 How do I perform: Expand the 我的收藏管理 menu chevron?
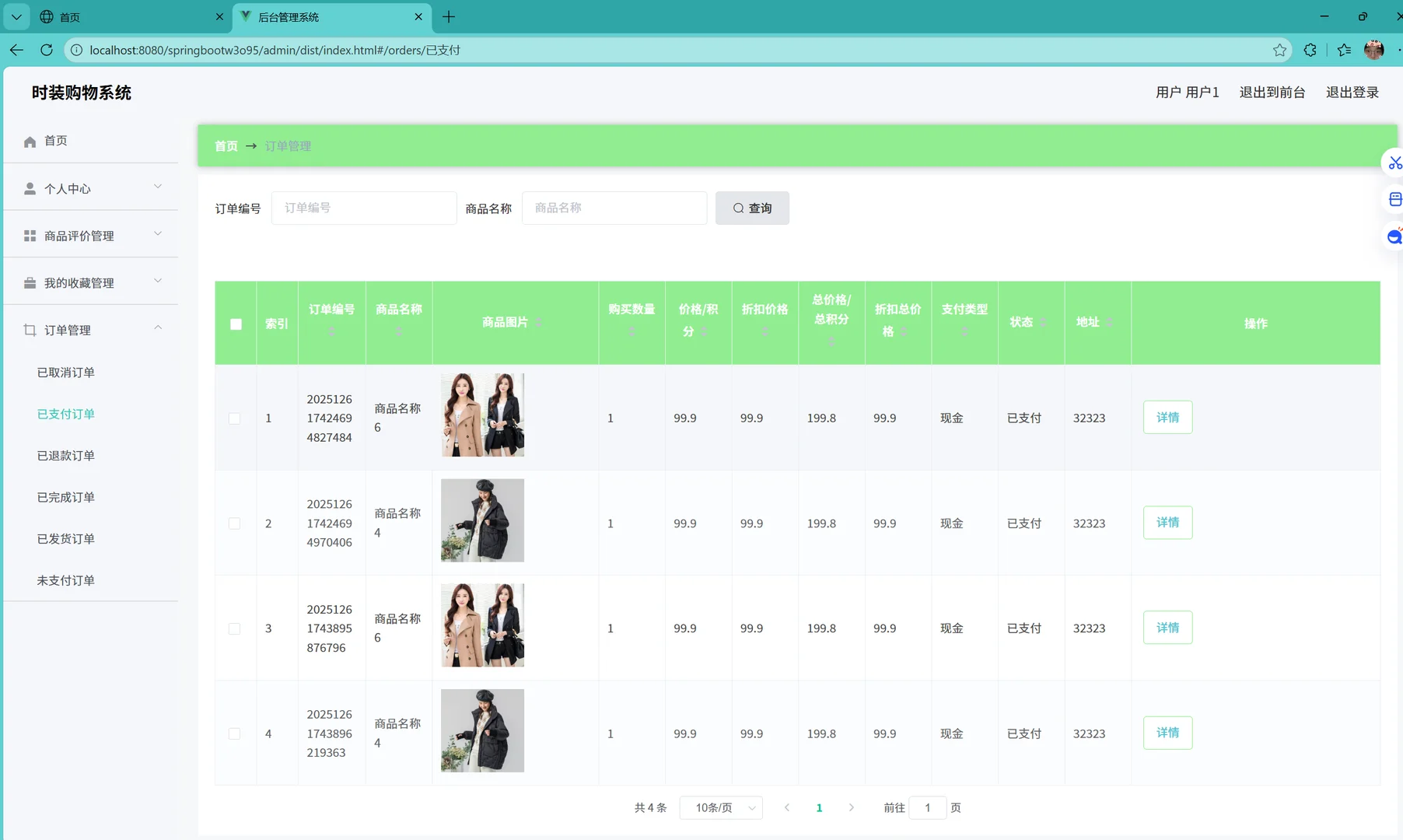pos(158,281)
